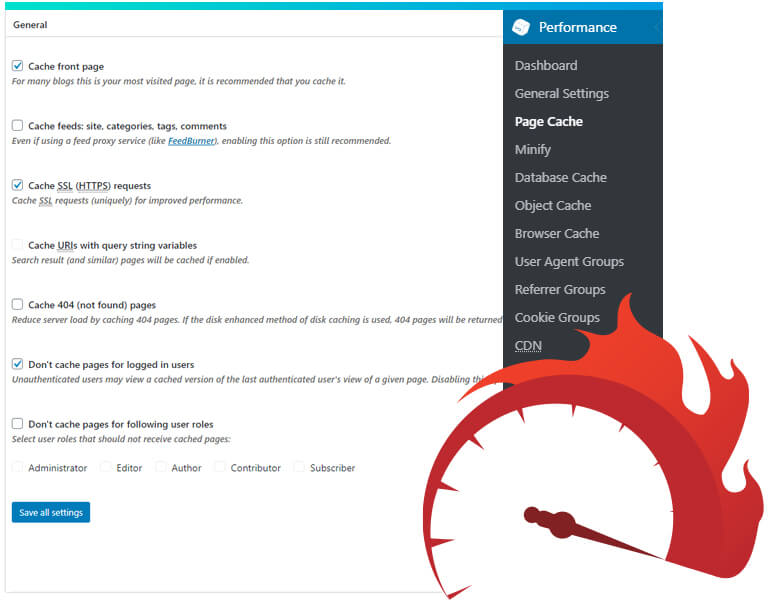Screen dimensions: 773x609
Task: Check the Subscriber role checkbox
Action: pyautogui.click(x=299, y=467)
